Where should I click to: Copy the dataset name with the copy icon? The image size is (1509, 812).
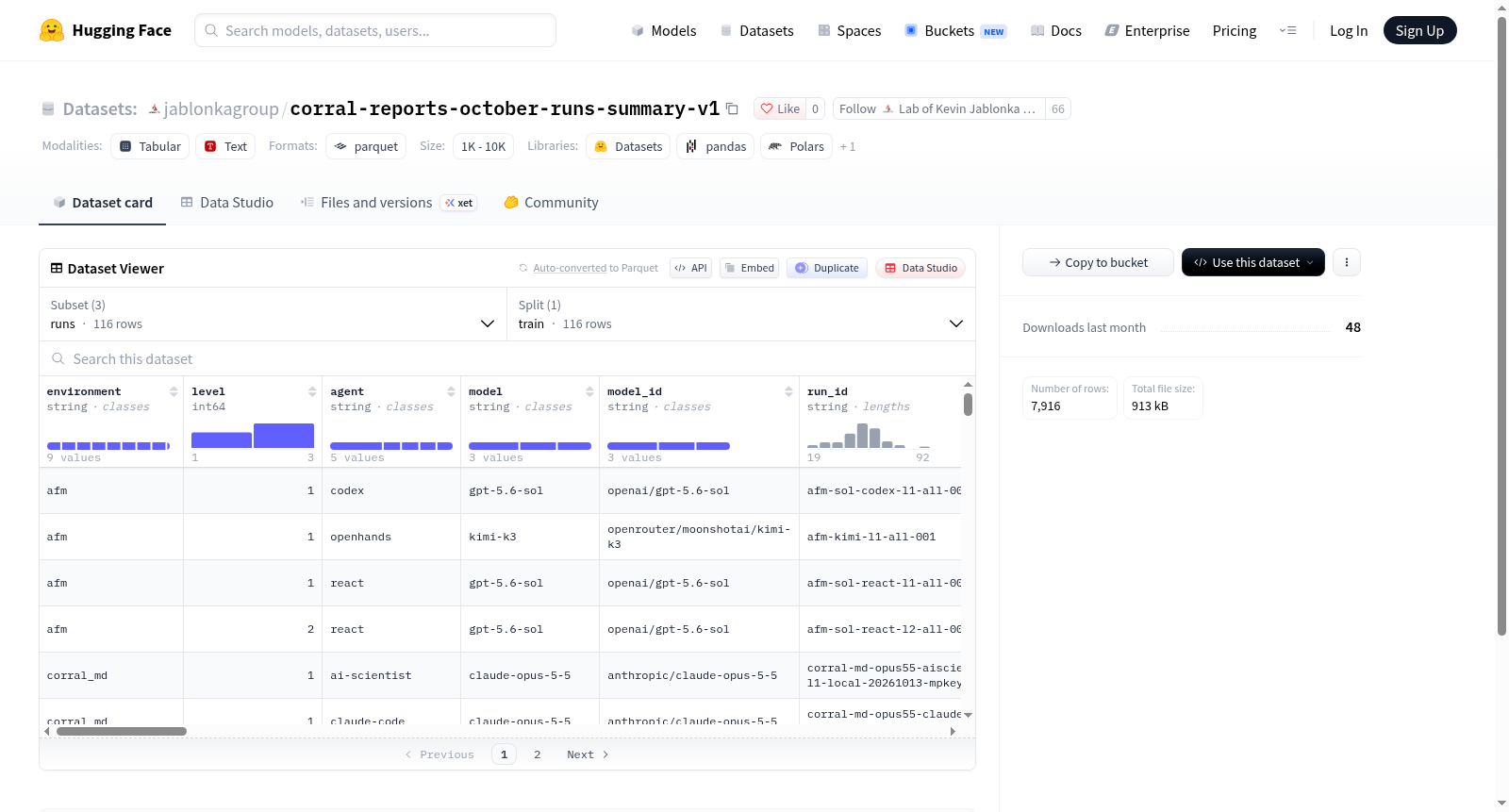[732, 108]
